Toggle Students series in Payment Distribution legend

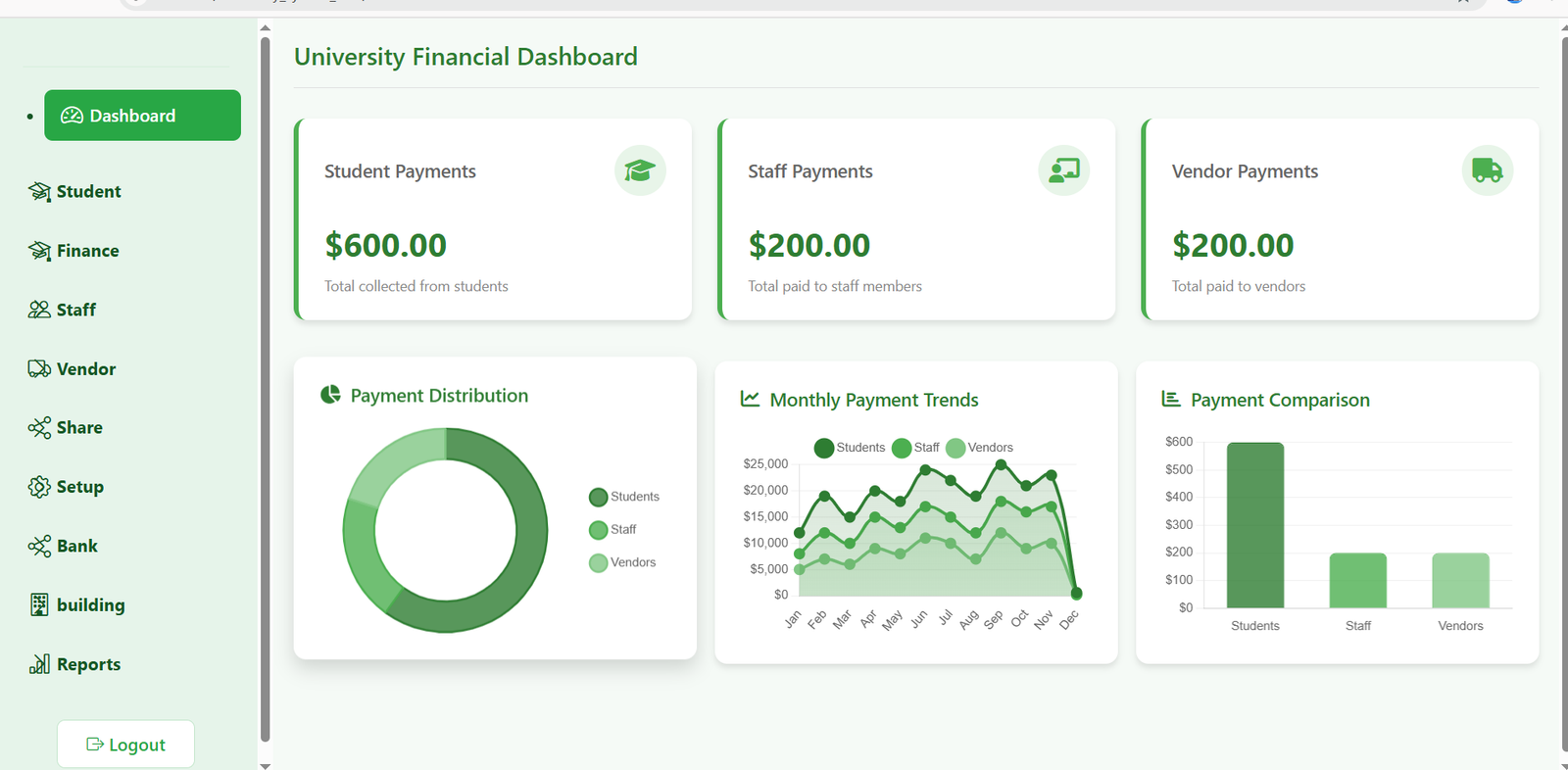point(624,497)
